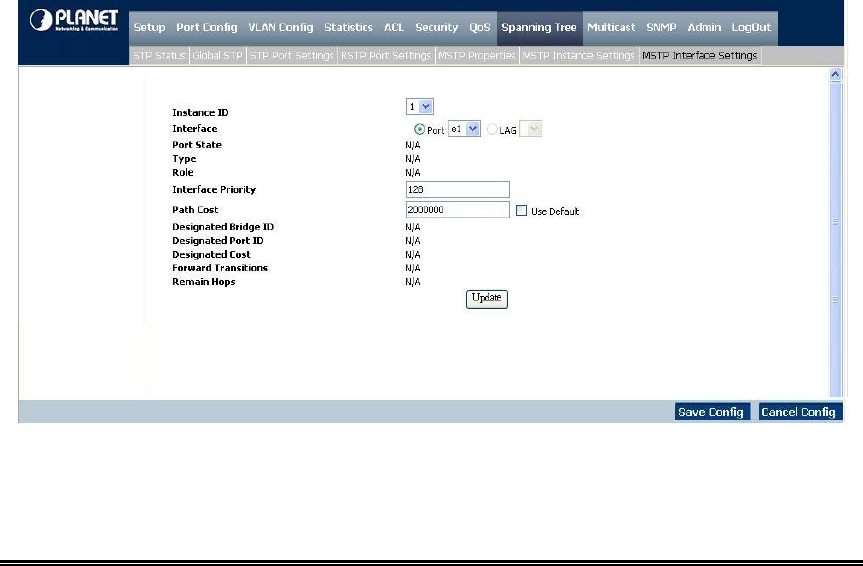Open the VLAN Config menu
Viewport: 863px width, 566px height.
(x=280, y=27)
